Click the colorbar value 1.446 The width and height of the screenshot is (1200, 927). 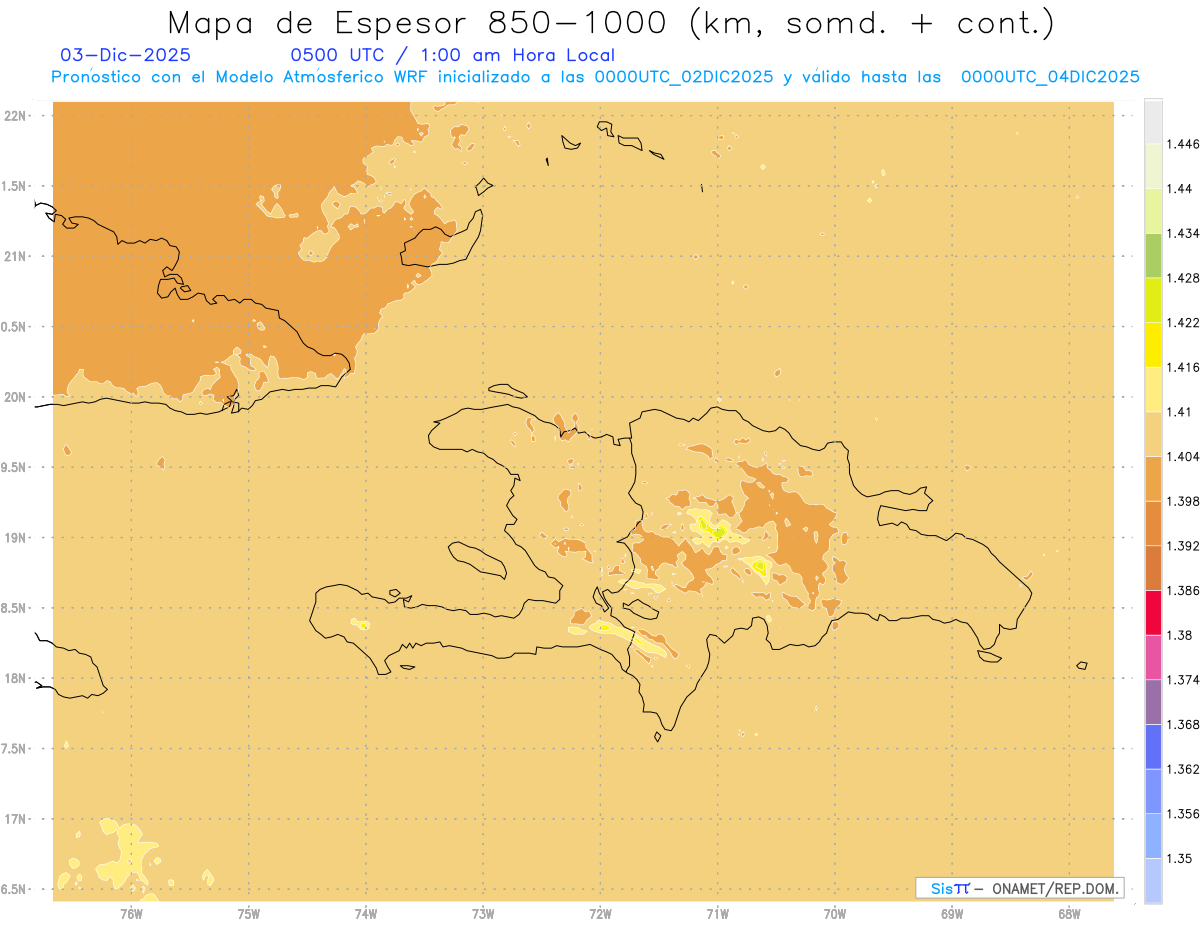(x=1184, y=144)
